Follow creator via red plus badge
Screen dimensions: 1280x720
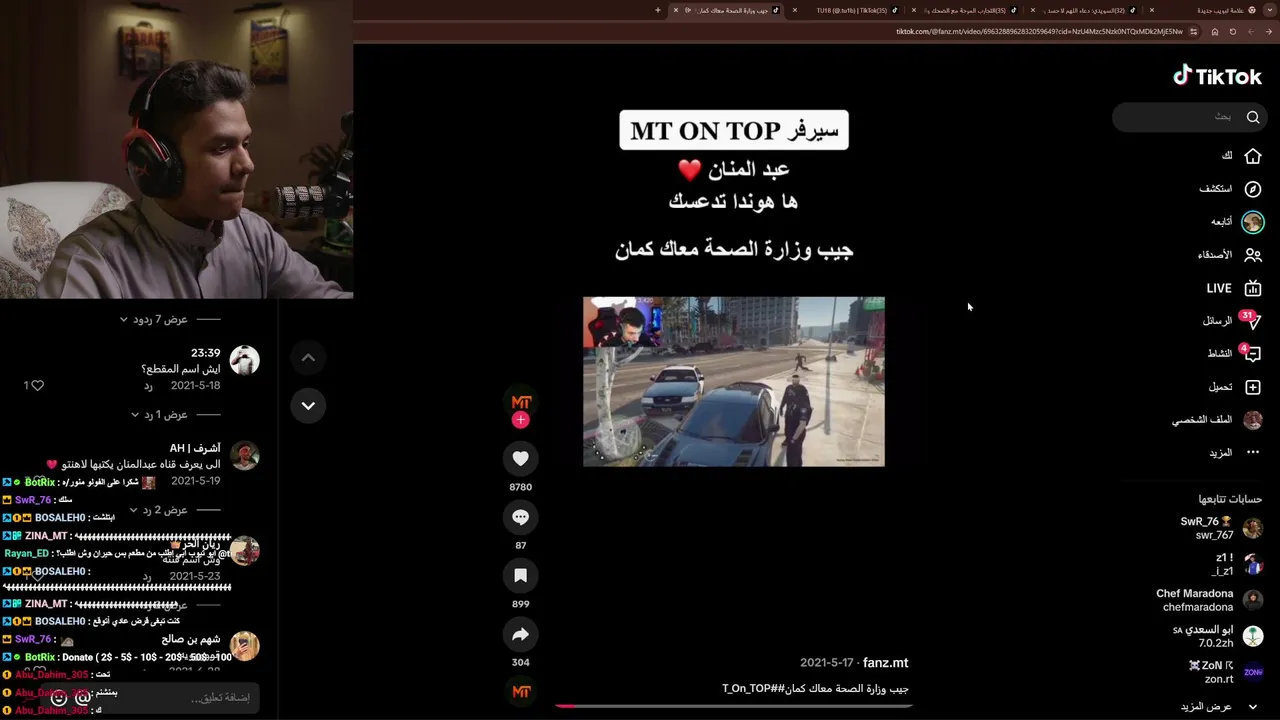pyautogui.click(x=521, y=420)
